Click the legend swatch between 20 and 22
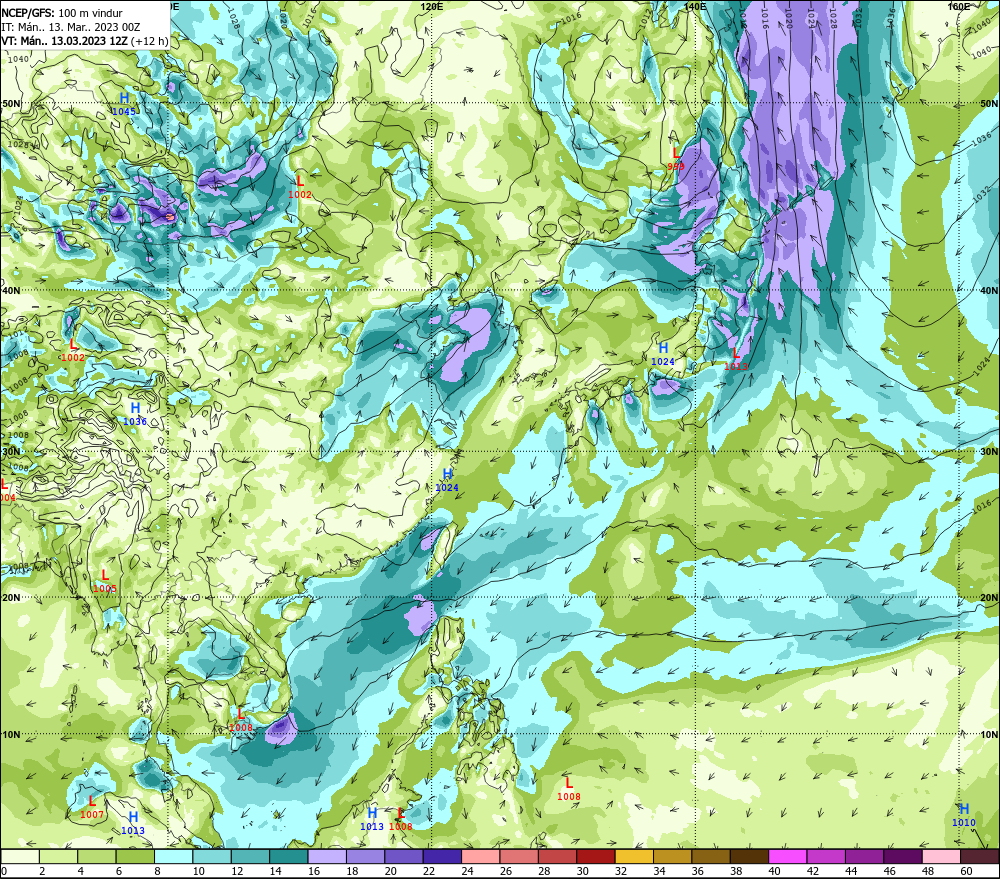The height and width of the screenshot is (879, 1000). 404,856
